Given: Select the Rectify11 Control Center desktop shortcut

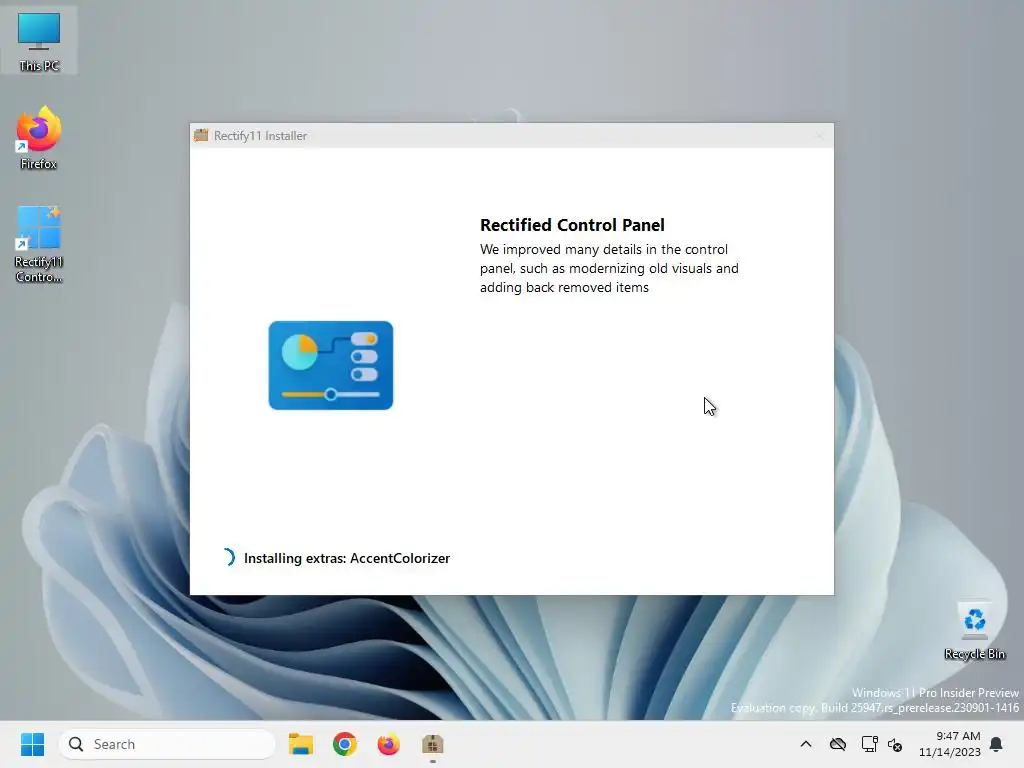Looking at the screenshot, I should coord(39,244).
